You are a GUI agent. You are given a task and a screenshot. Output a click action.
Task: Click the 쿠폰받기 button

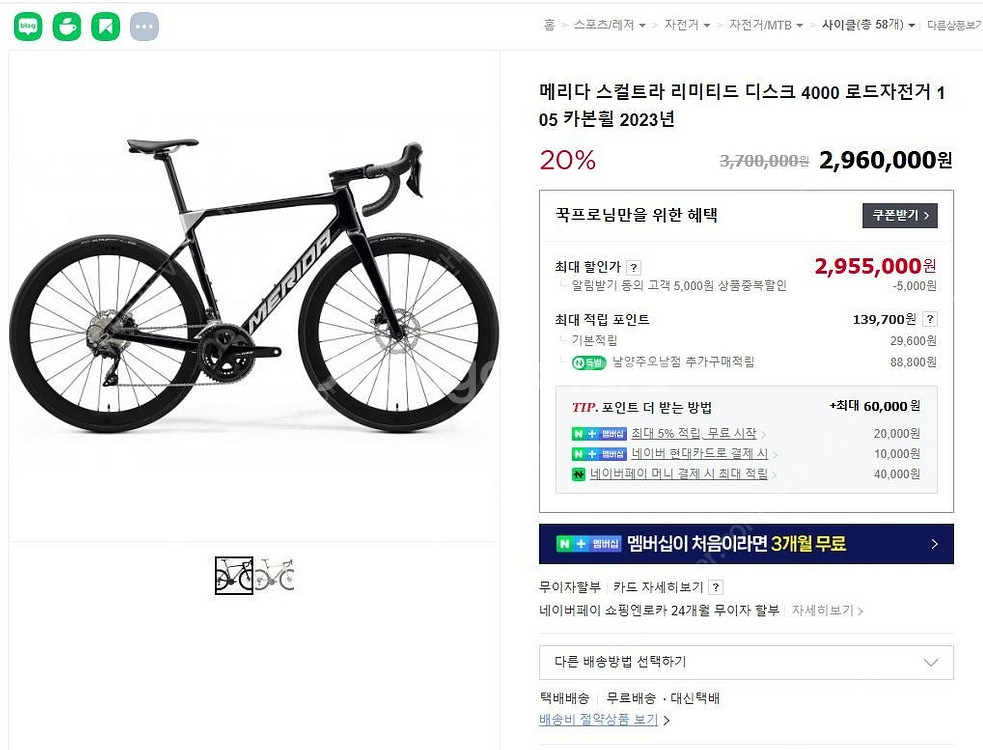click(900, 216)
